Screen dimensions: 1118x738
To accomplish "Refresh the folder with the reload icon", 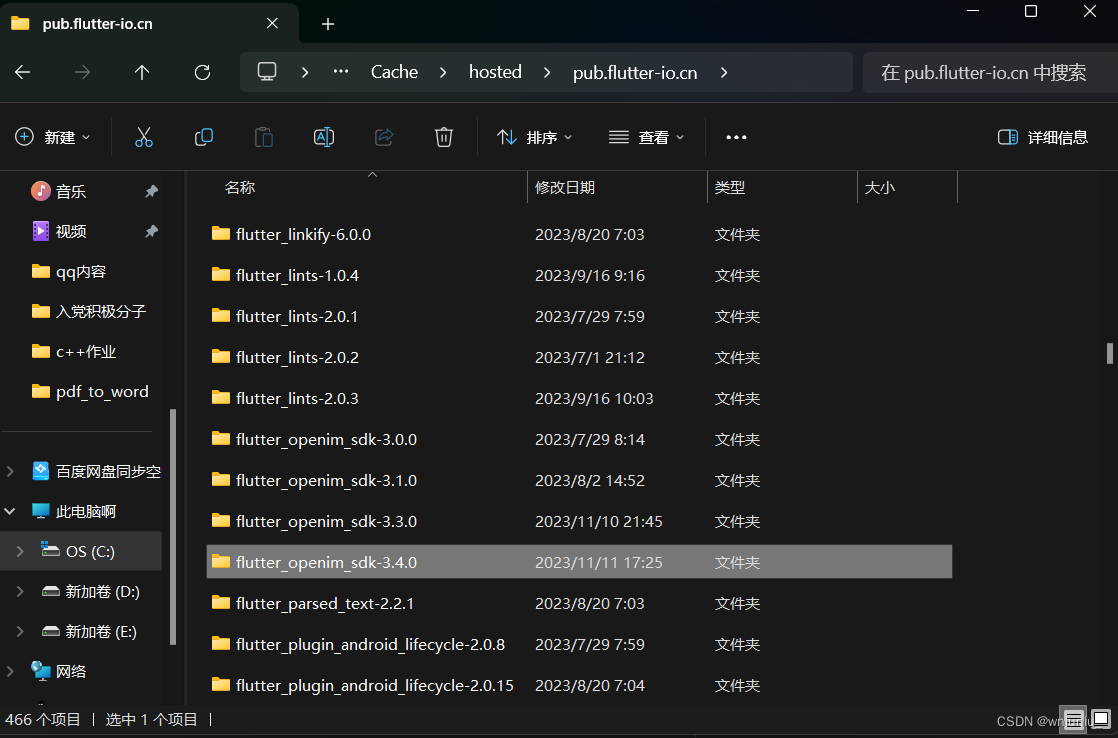I will coord(202,71).
